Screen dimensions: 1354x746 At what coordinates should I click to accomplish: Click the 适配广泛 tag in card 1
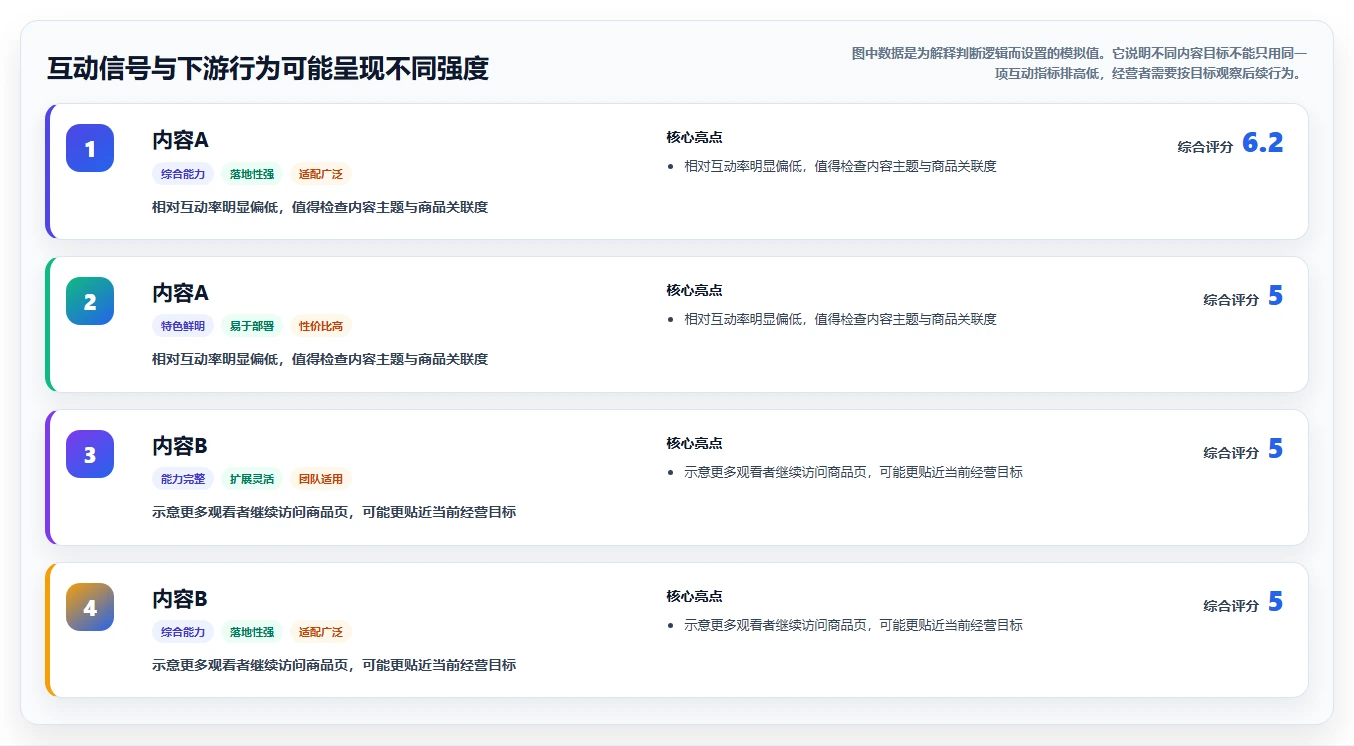tap(321, 174)
